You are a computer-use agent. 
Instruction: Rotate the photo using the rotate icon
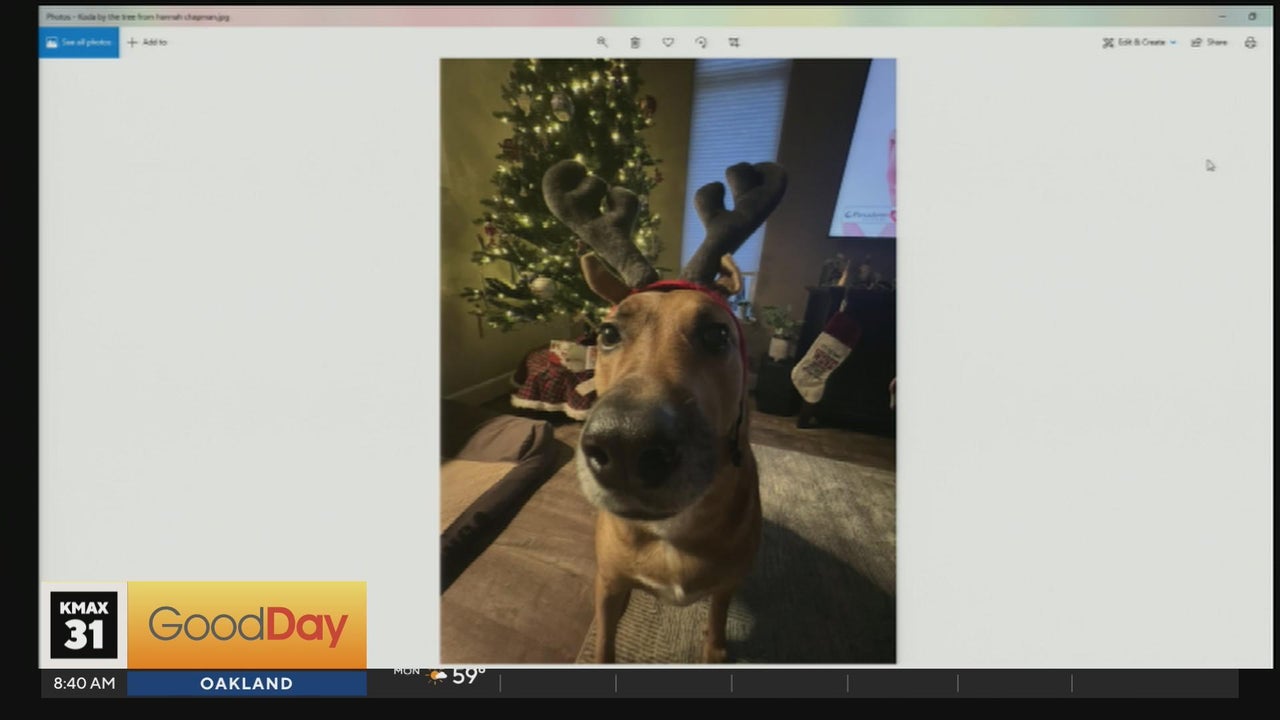click(701, 42)
